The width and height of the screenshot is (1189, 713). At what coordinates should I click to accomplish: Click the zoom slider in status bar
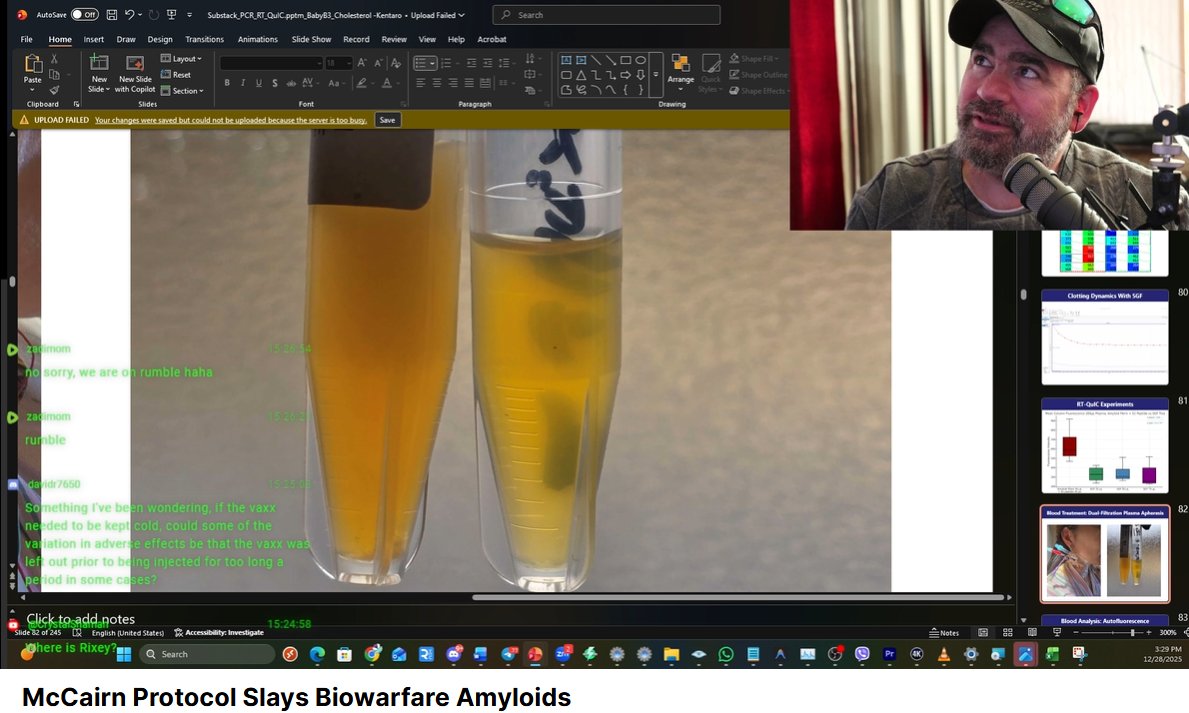click(x=1112, y=633)
